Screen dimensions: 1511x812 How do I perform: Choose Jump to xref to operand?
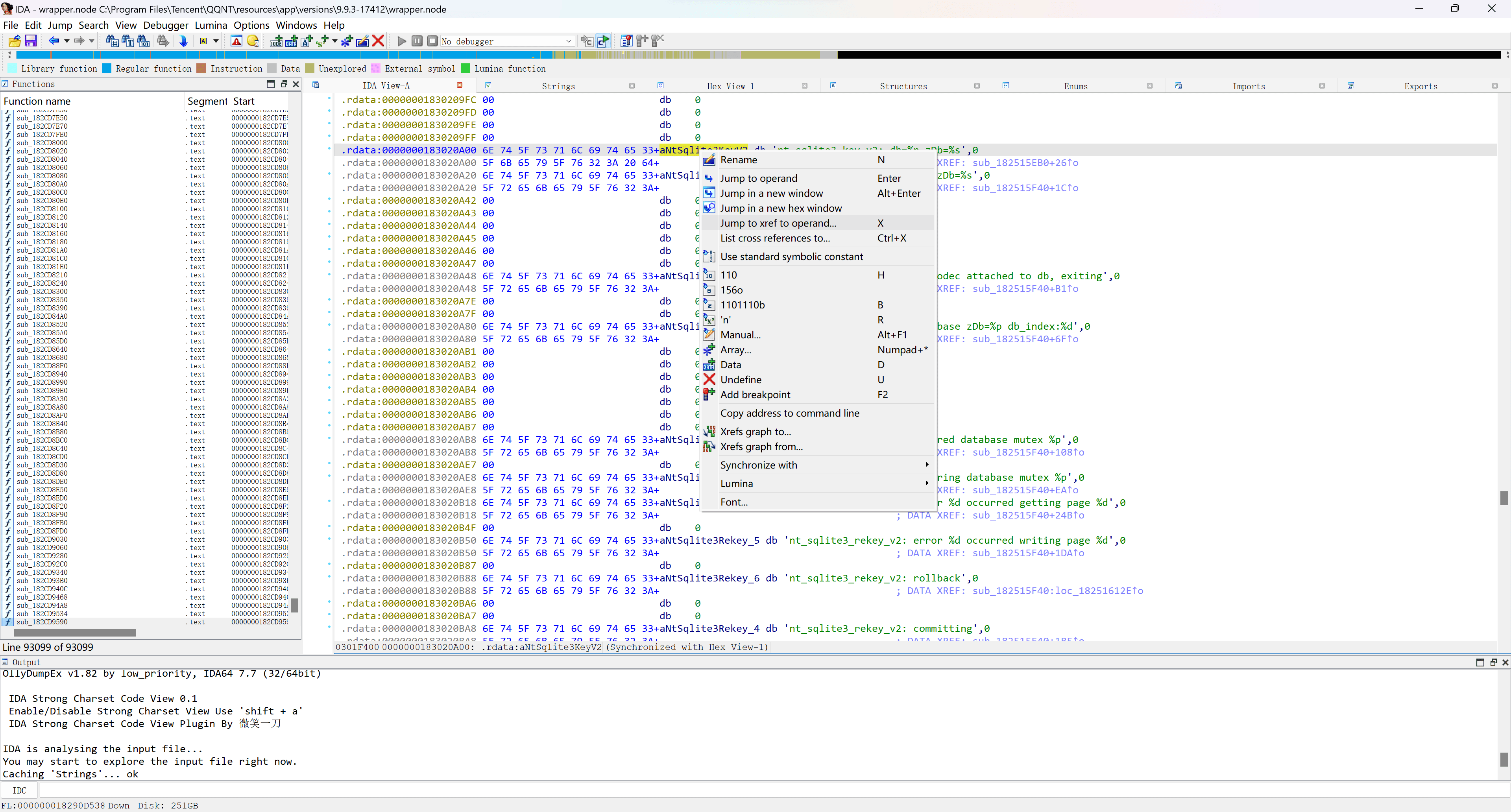(778, 223)
